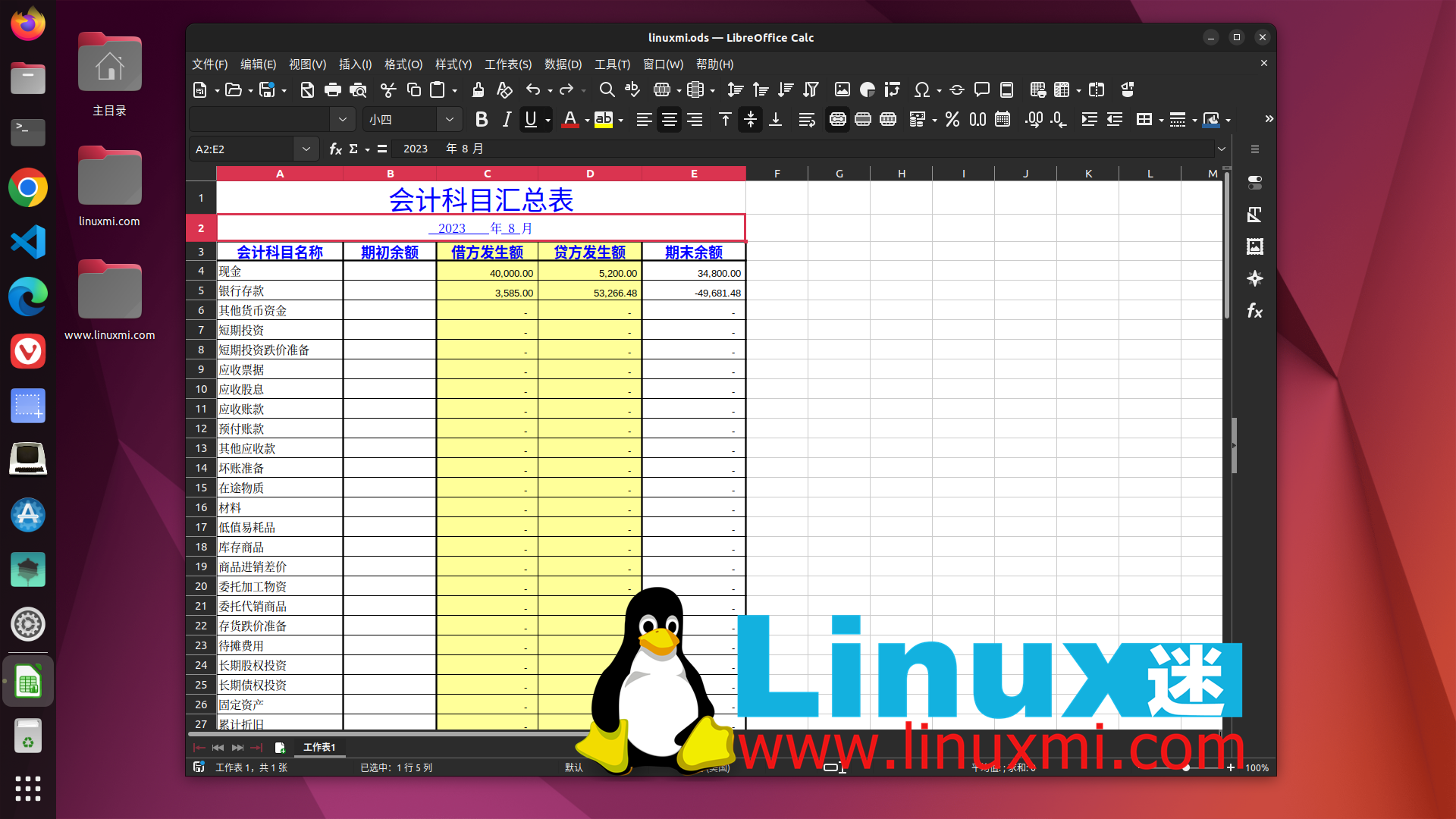Open the Paste options dropdown arrow

click(454, 91)
